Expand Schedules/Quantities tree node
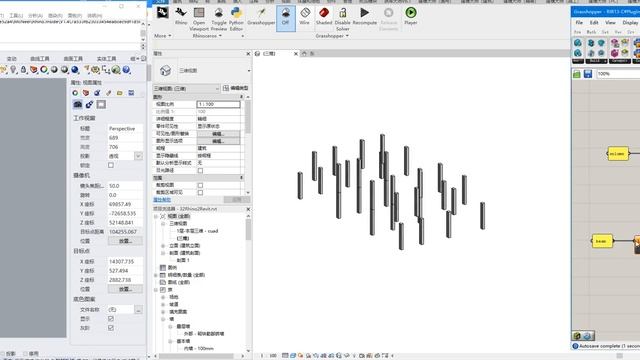The height and width of the screenshot is (360, 640). (x=156, y=275)
